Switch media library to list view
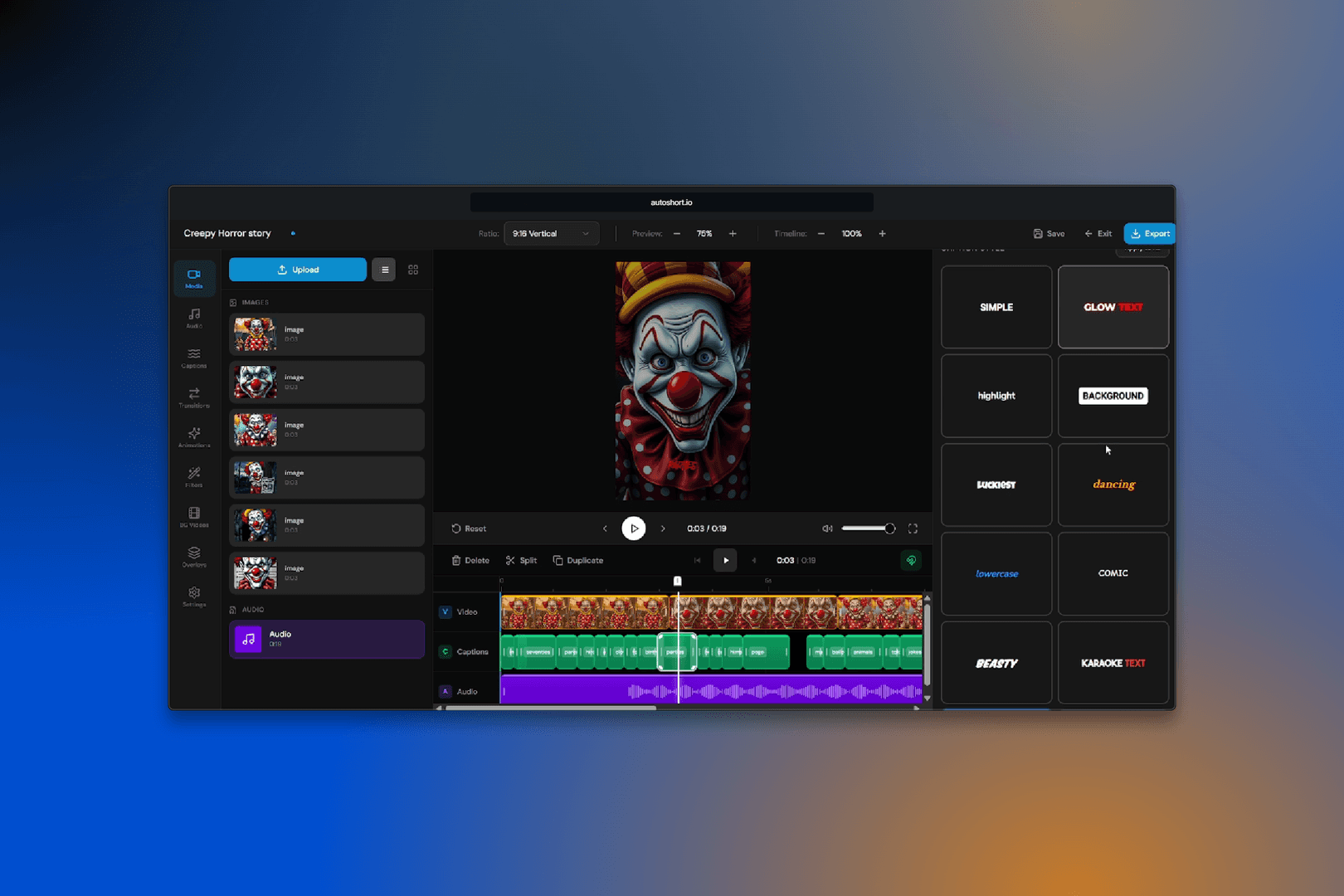1344x896 pixels. [x=384, y=270]
